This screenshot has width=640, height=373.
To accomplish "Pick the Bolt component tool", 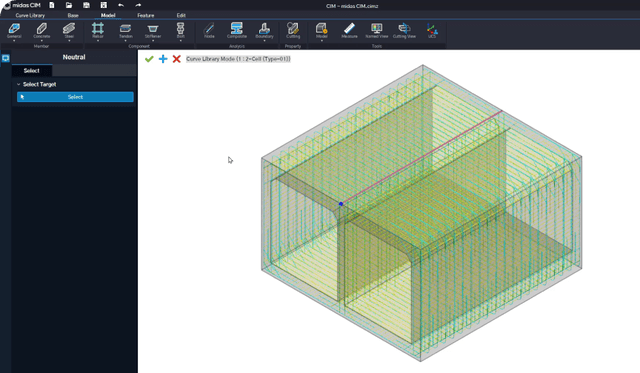I will [x=180, y=30].
